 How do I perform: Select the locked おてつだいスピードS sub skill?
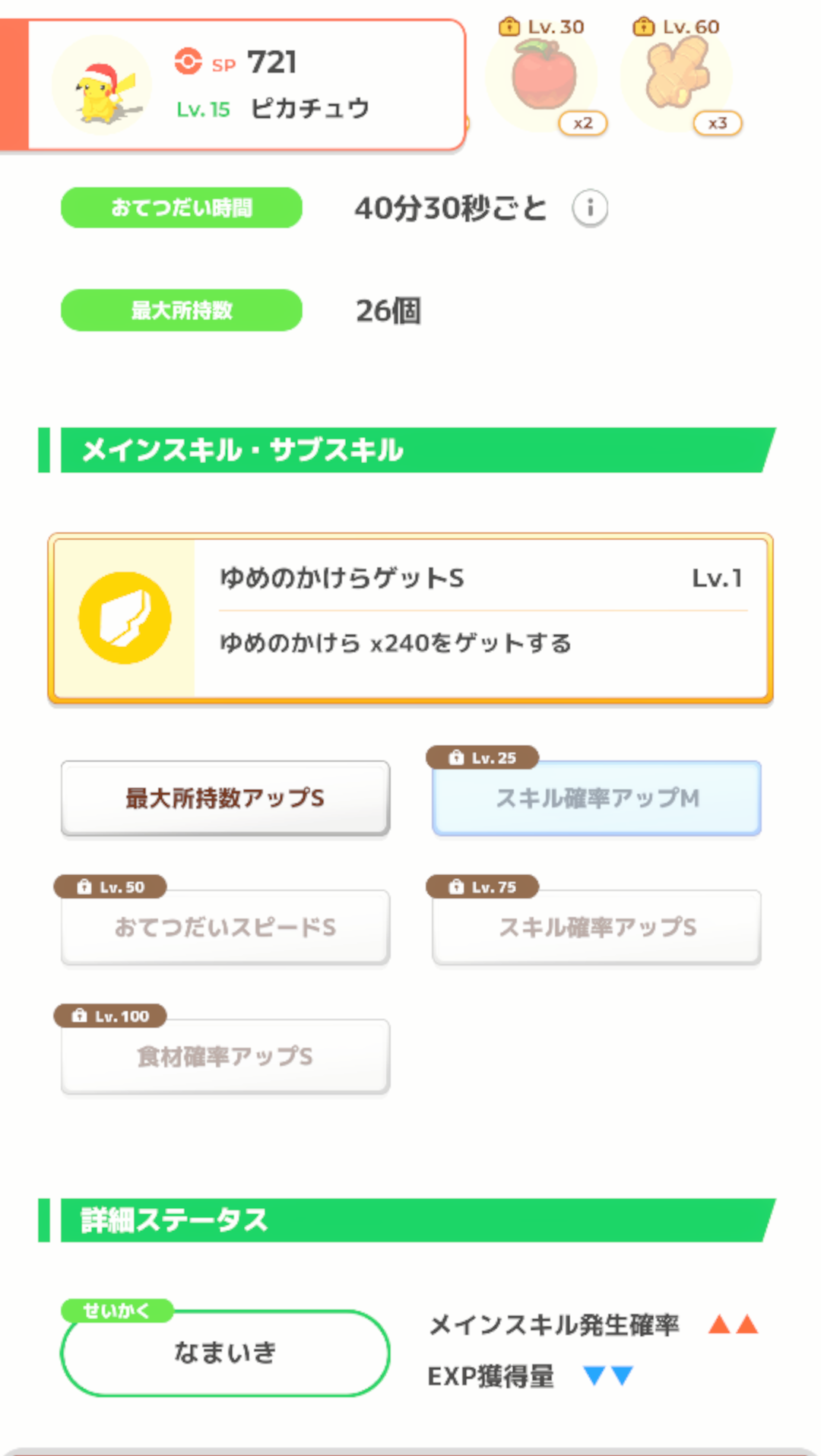pos(225,927)
